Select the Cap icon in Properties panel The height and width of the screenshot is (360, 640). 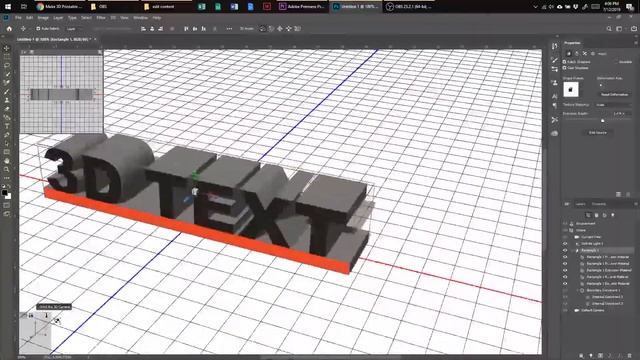click(584, 53)
